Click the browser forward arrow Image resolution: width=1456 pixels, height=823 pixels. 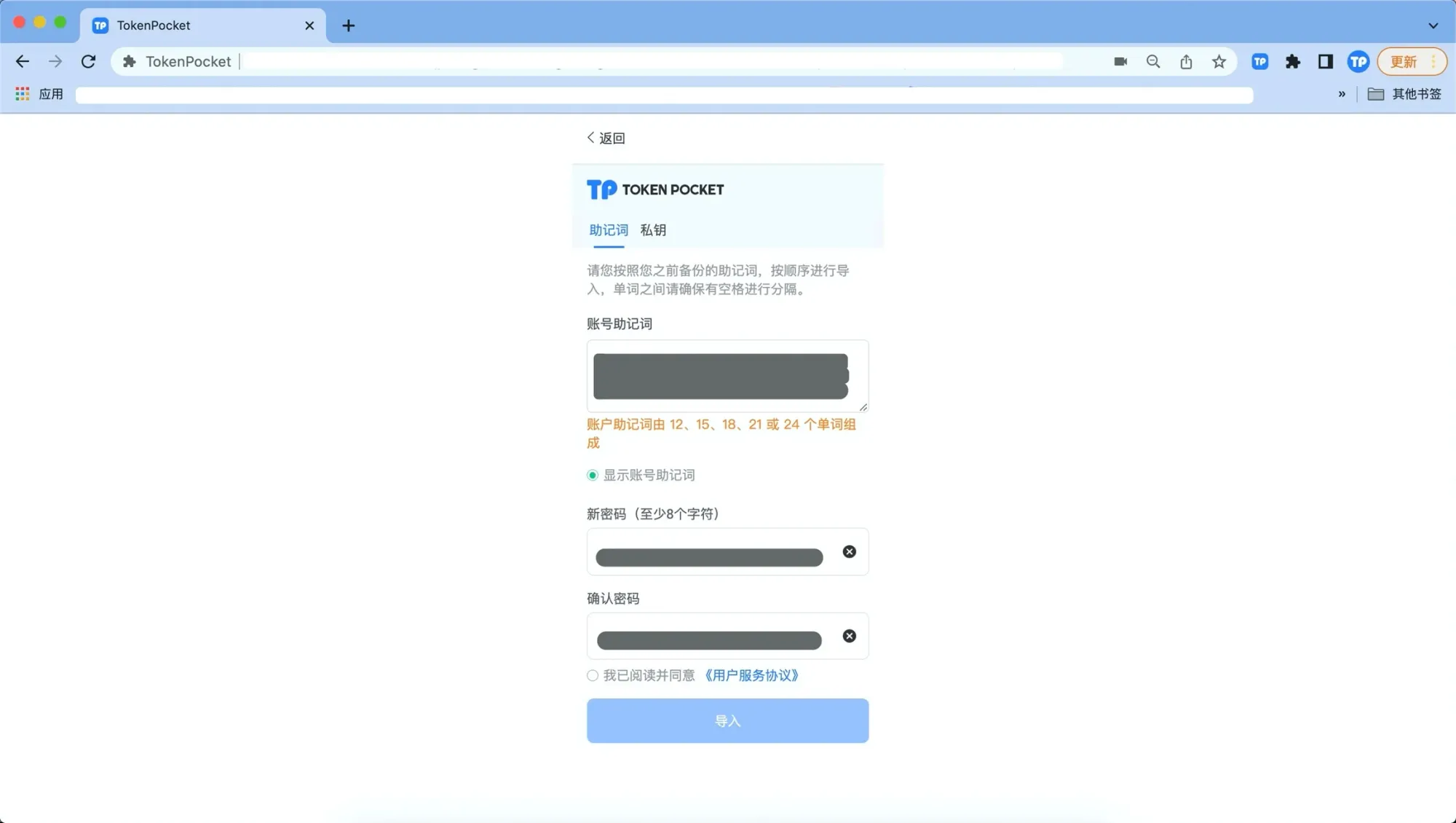[55, 62]
